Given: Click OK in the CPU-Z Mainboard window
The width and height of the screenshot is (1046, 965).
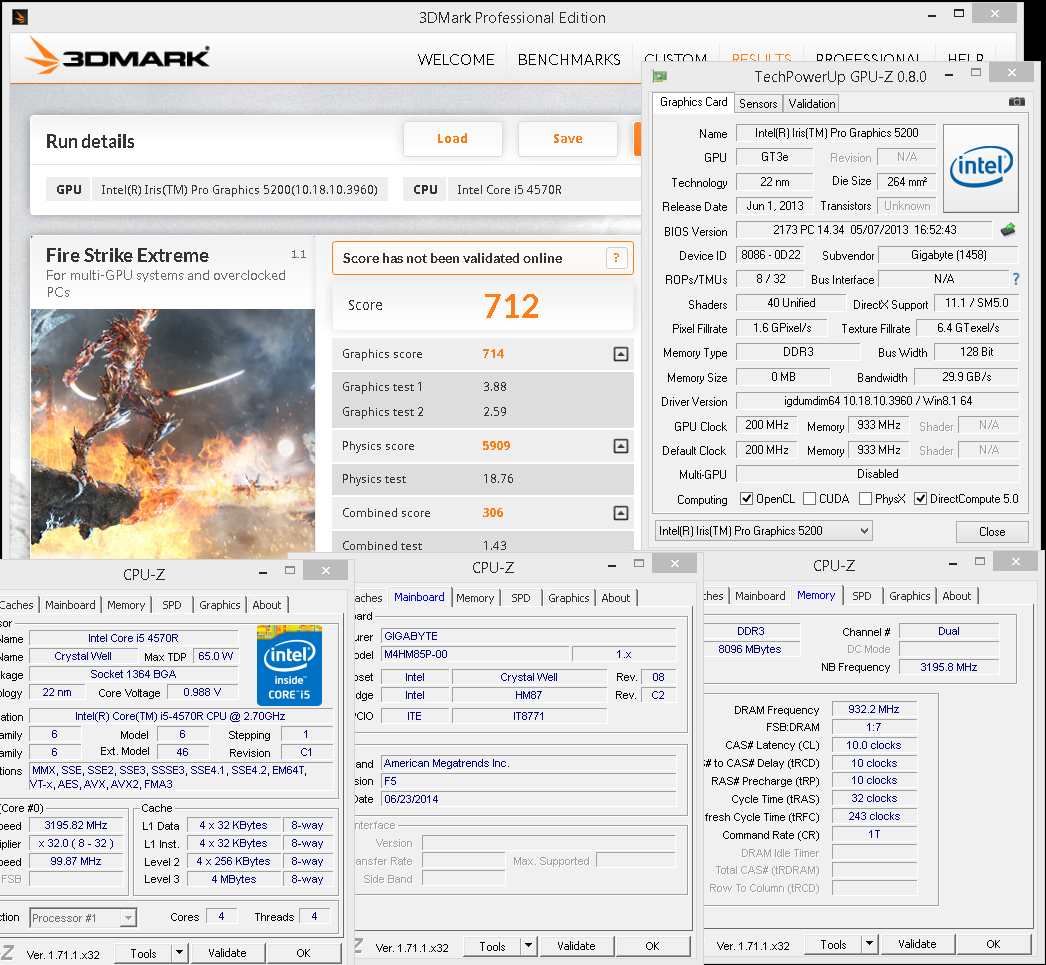Looking at the screenshot, I should click(652, 946).
